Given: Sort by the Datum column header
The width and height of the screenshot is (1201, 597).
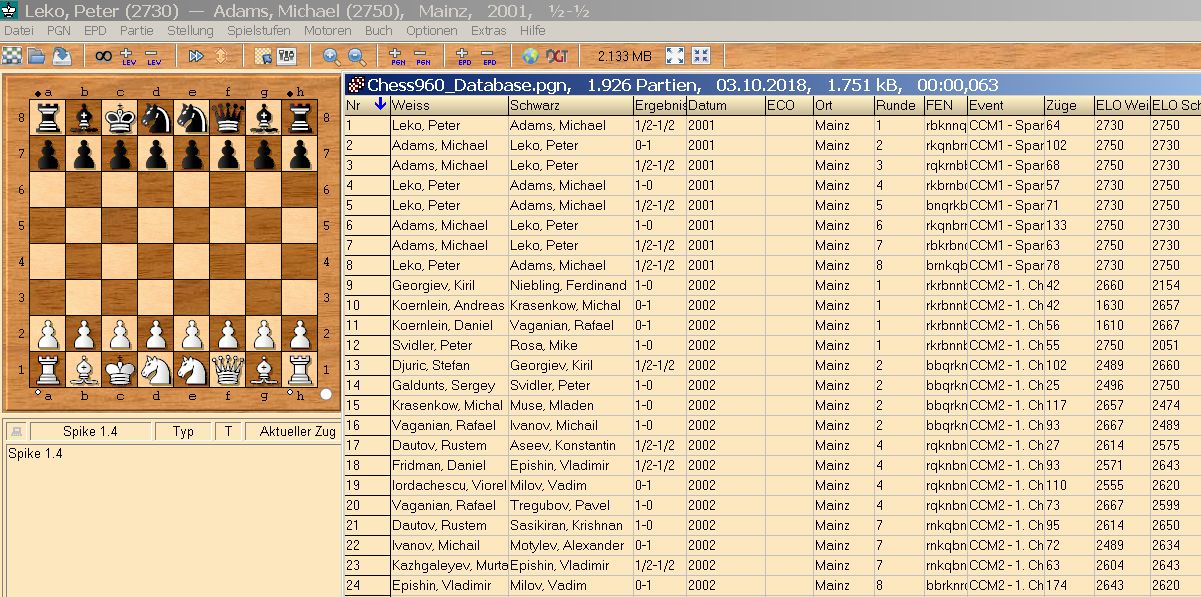Looking at the screenshot, I should 725,105.
